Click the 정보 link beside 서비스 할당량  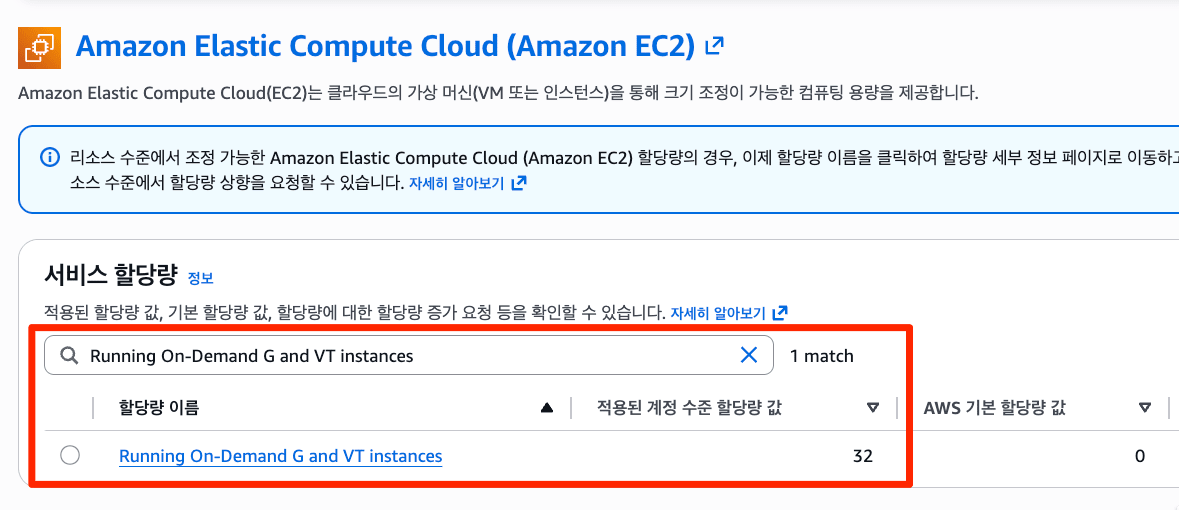(x=201, y=278)
